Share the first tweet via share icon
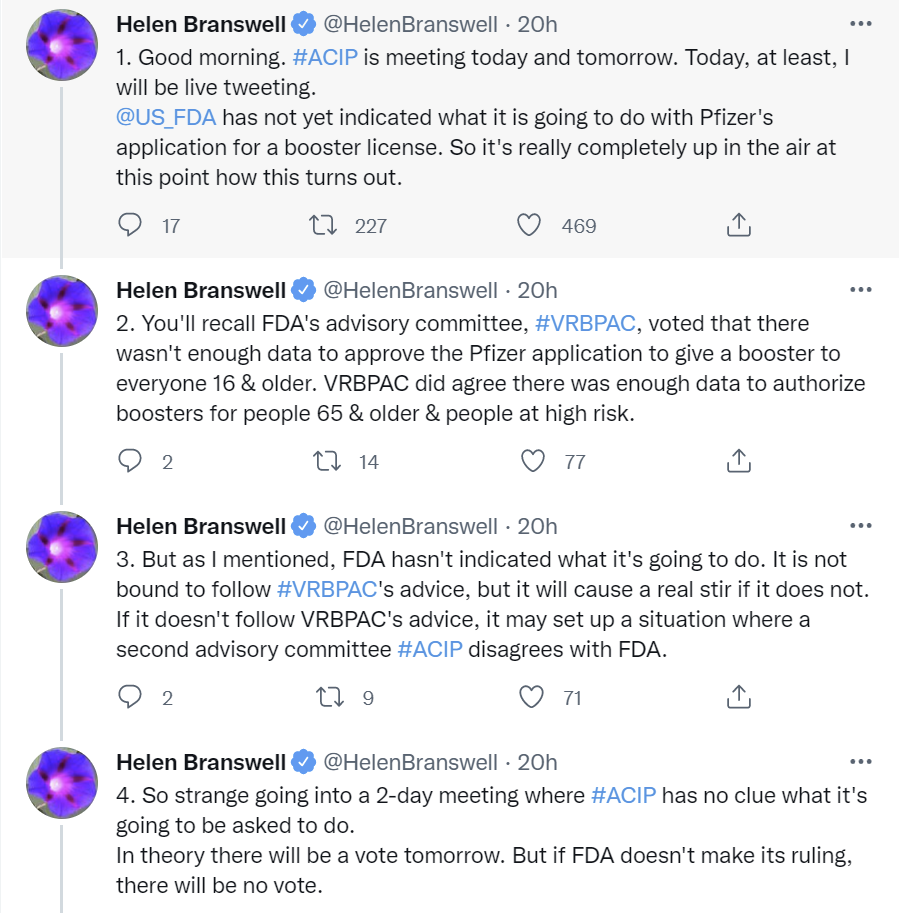The width and height of the screenshot is (899, 913). pyautogui.click(x=738, y=225)
